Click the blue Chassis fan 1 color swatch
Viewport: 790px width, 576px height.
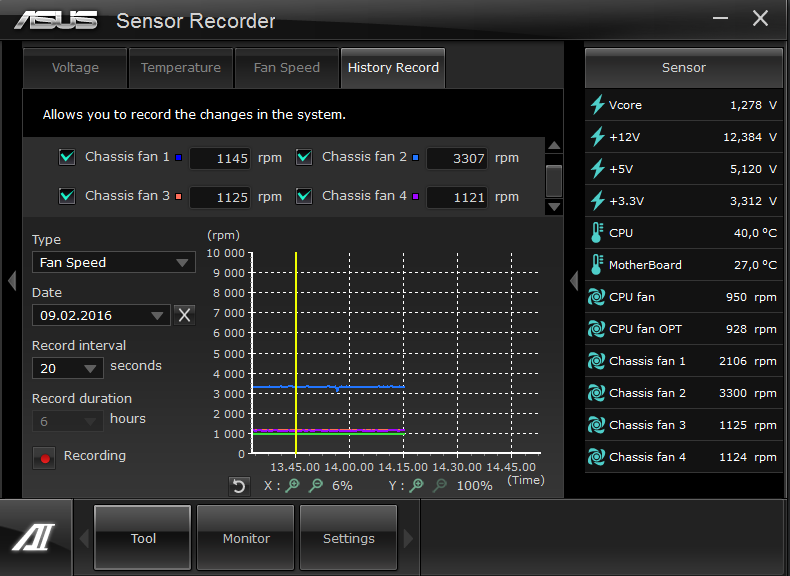pos(178,157)
